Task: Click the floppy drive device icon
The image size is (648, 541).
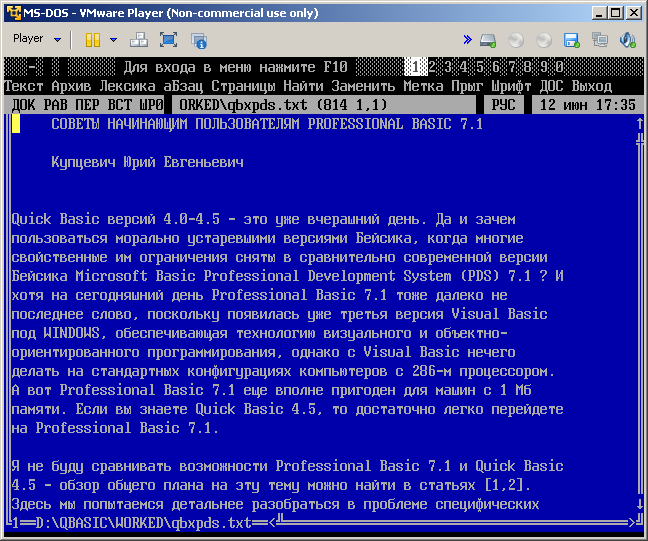Action: pyautogui.click(x=572, y=41)
